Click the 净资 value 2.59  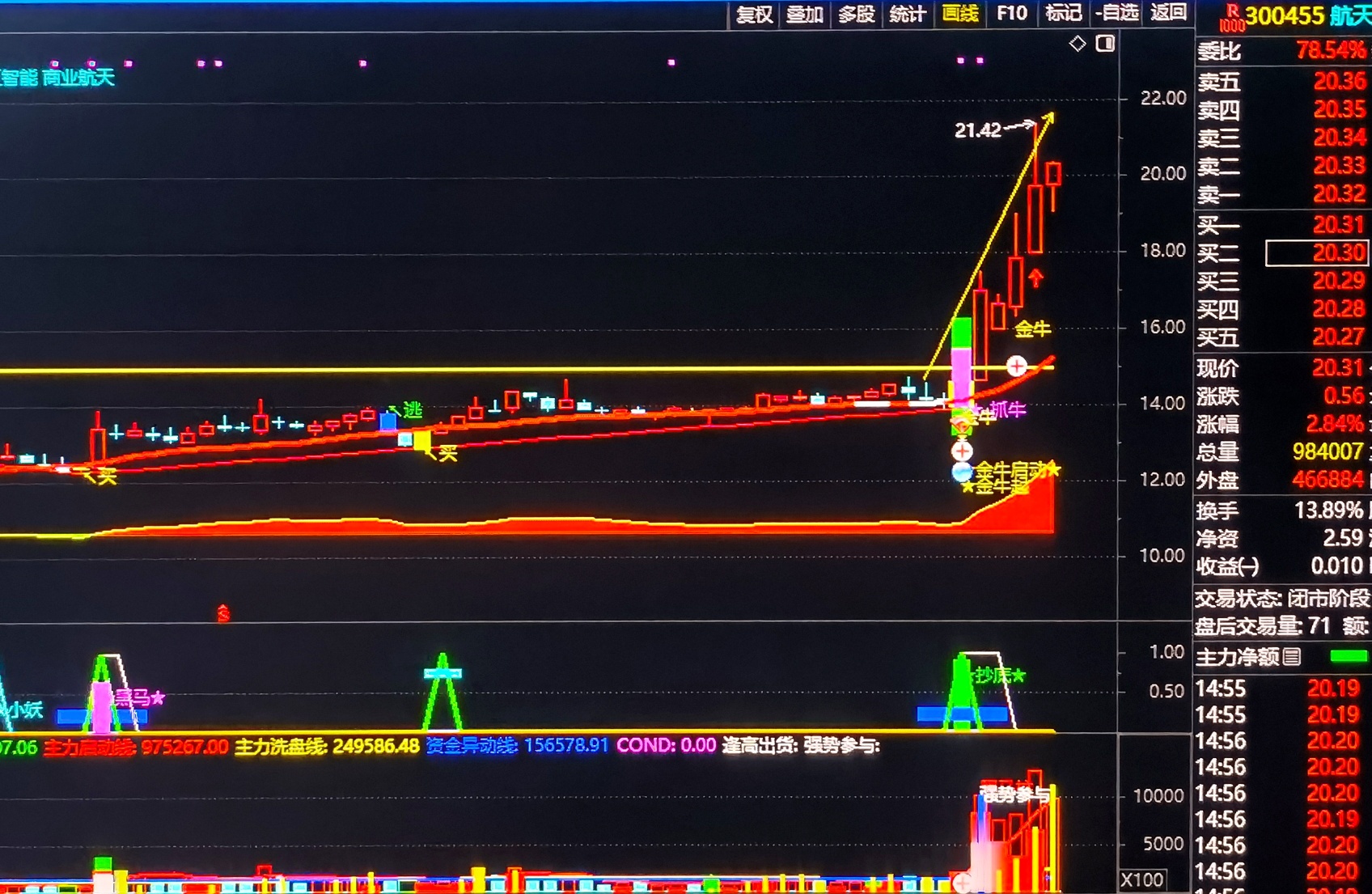[x=1342, y=538]
